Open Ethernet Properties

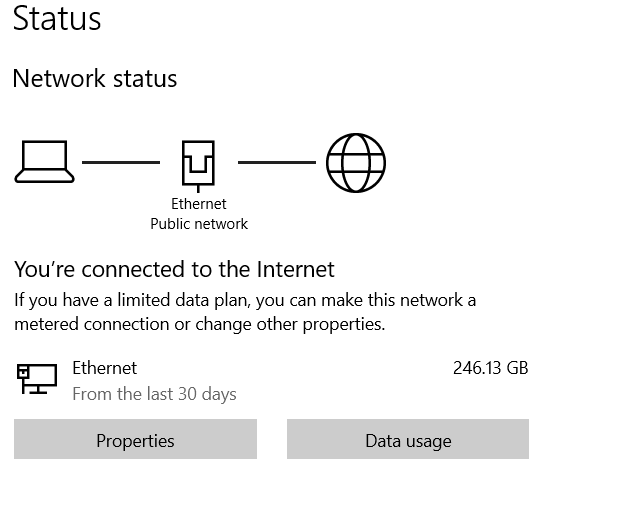pos(135,440)
